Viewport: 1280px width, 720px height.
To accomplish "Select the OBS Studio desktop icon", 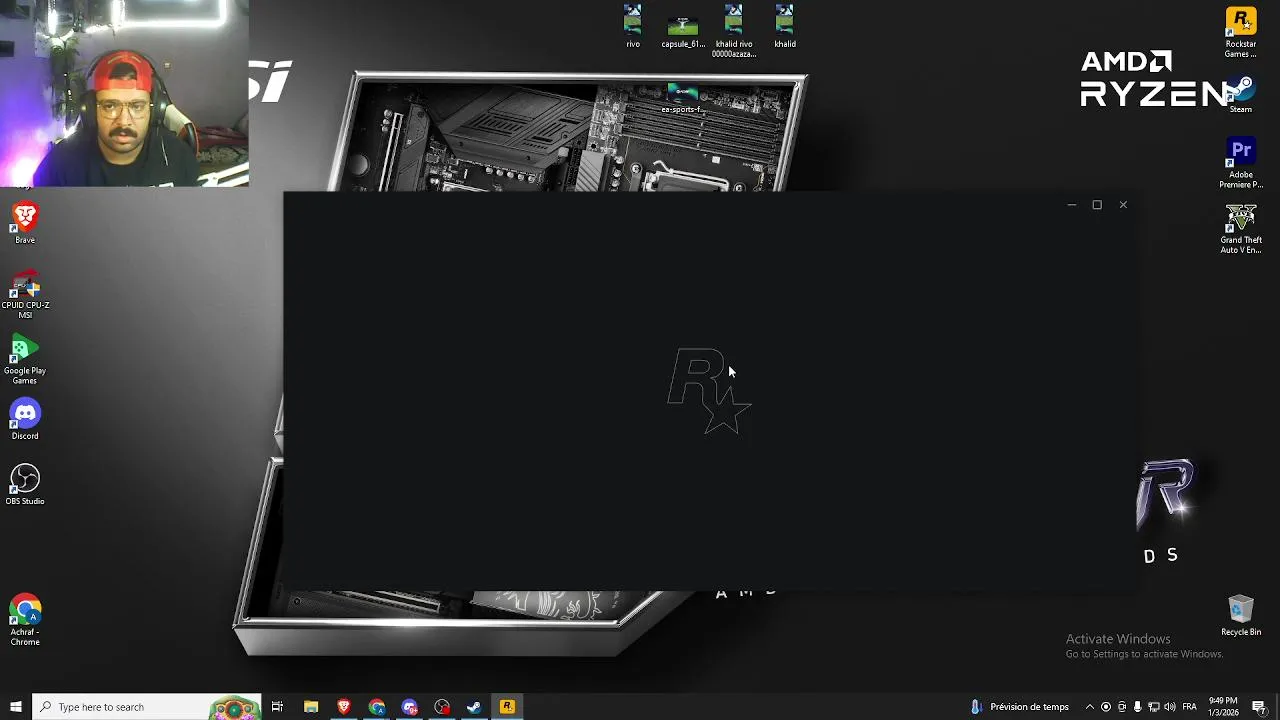I will tap(25, 485).
